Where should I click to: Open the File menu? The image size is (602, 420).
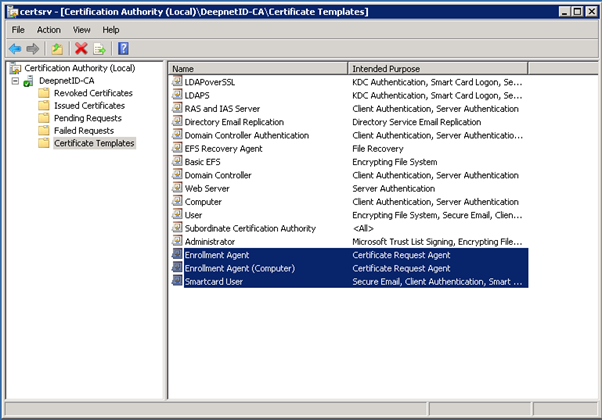point(18,30)
